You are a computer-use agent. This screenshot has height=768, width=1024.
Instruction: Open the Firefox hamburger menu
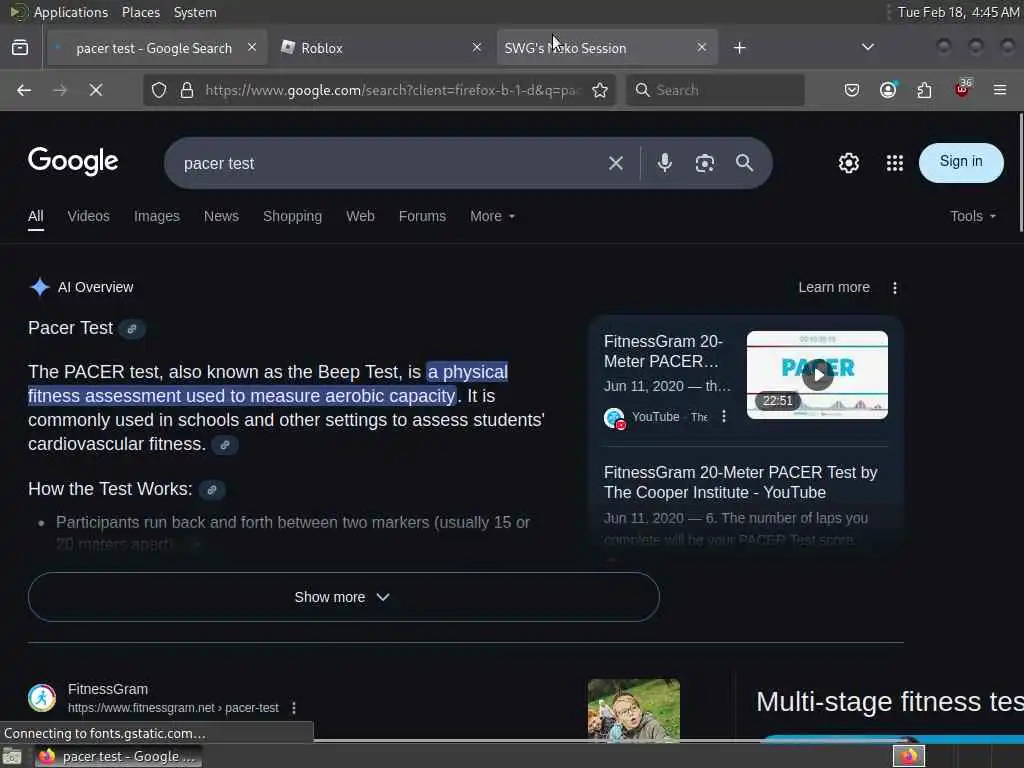click(1000, 90)
